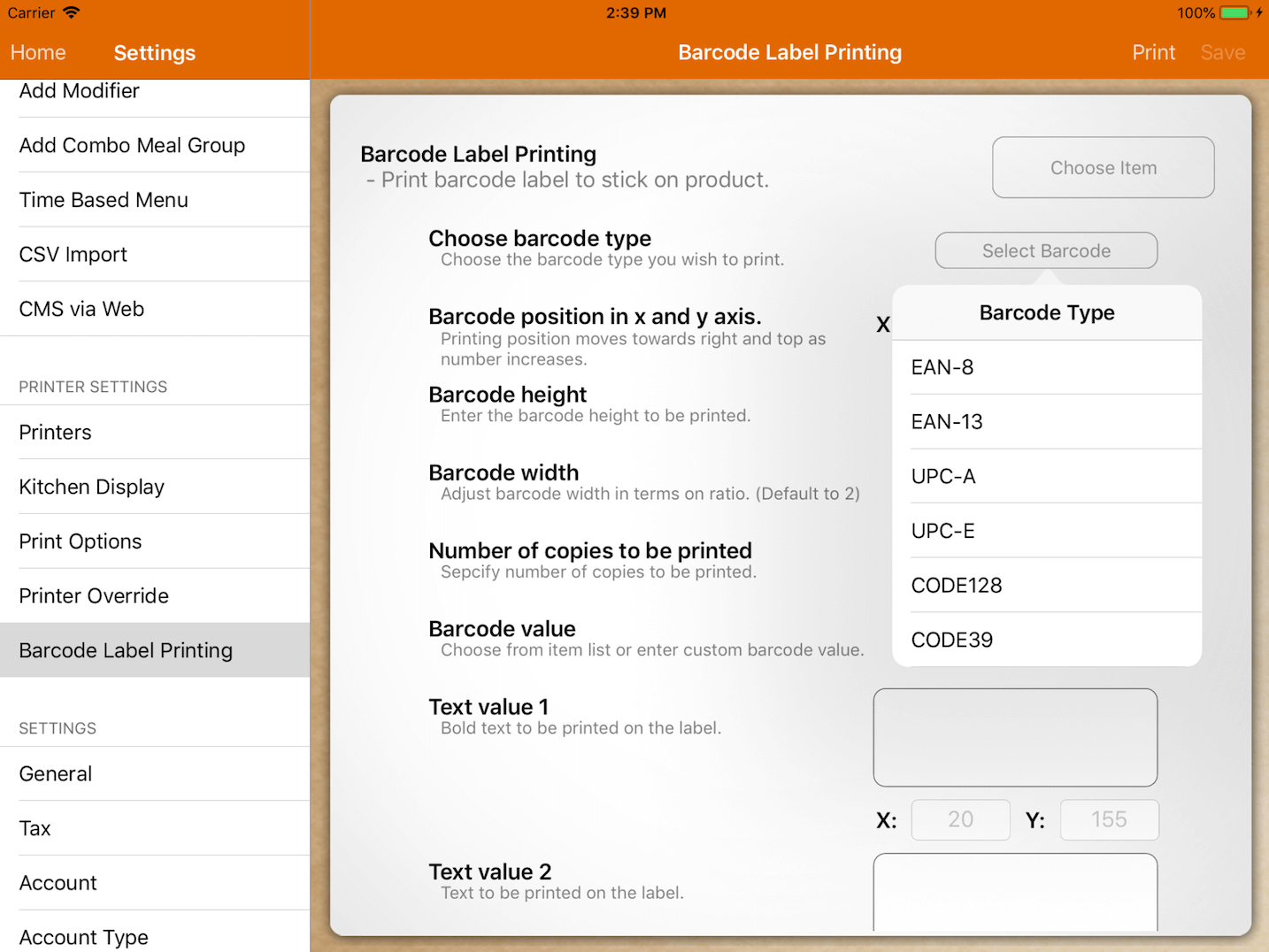1269x952 pixels.
Task: Select EAN-8 barcode type
Action: point(1047,367)
